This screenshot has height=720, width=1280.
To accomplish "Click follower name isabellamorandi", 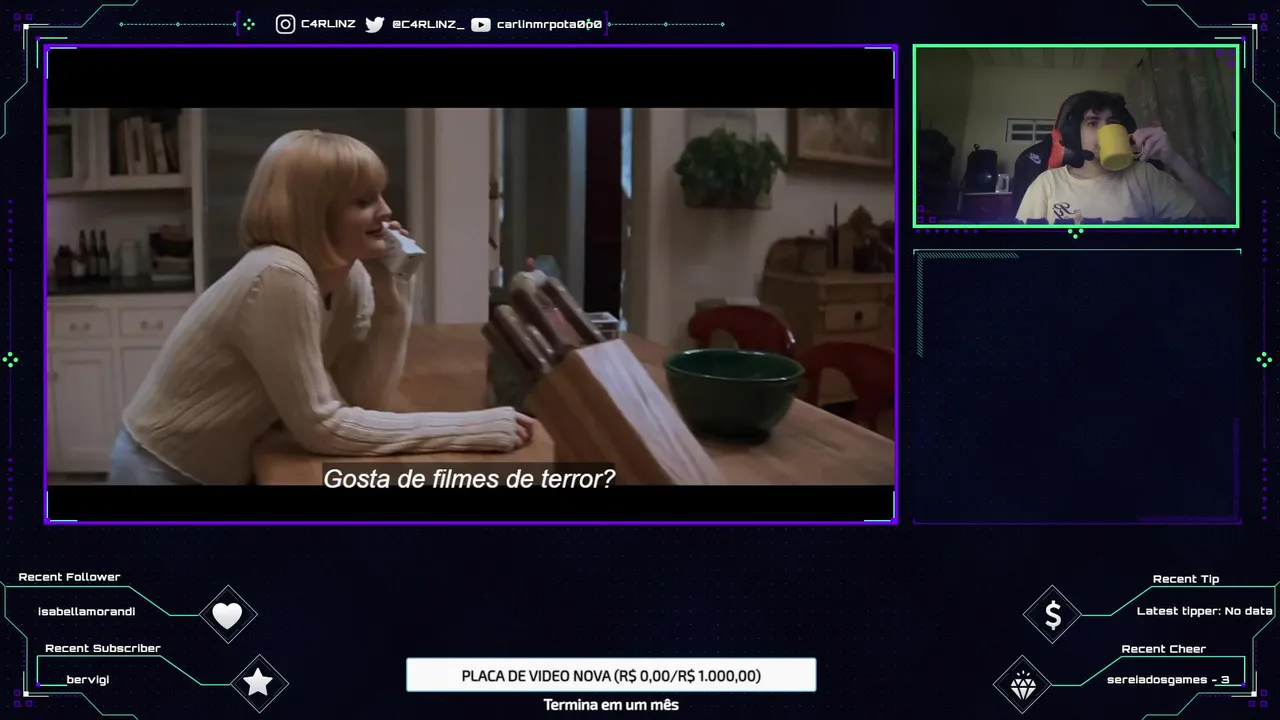I will coord(86,611).
